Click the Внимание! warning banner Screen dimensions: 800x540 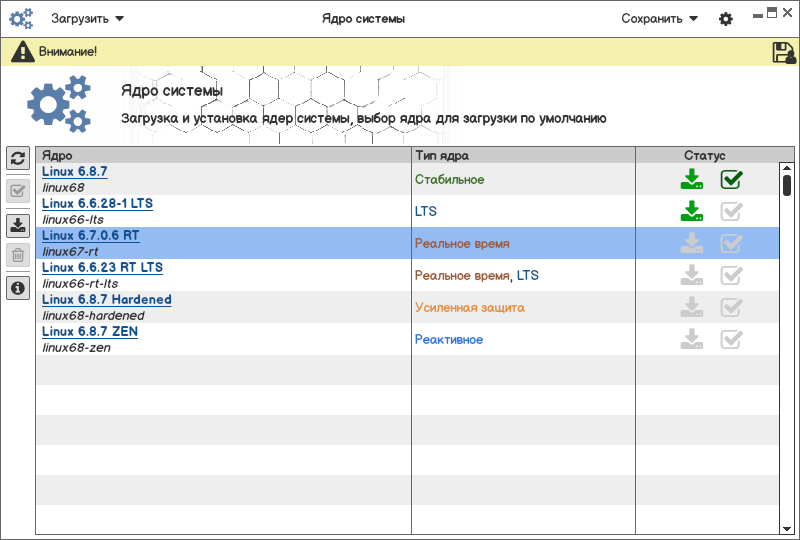pos(68,51)
